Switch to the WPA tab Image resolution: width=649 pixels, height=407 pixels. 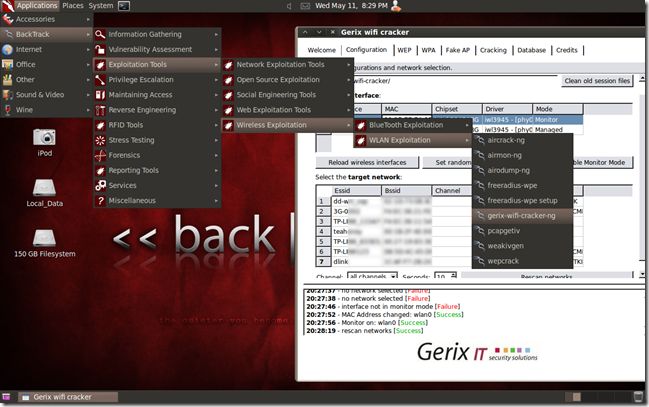[x=428, y=50]
